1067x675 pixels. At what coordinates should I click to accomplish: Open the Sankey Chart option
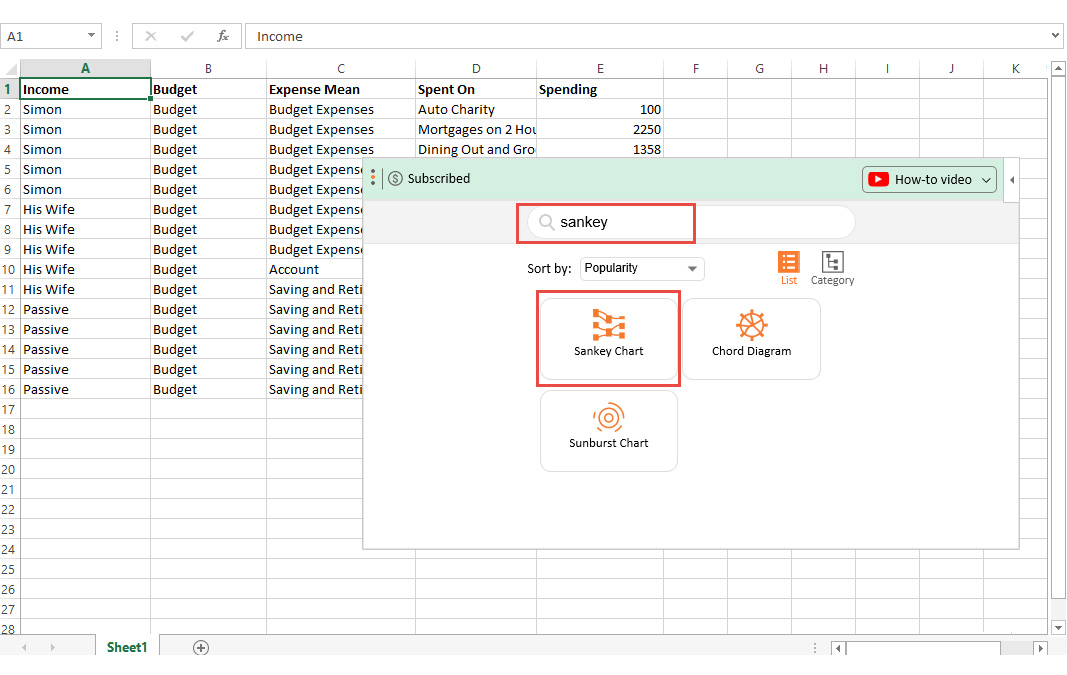pos(608,338)
